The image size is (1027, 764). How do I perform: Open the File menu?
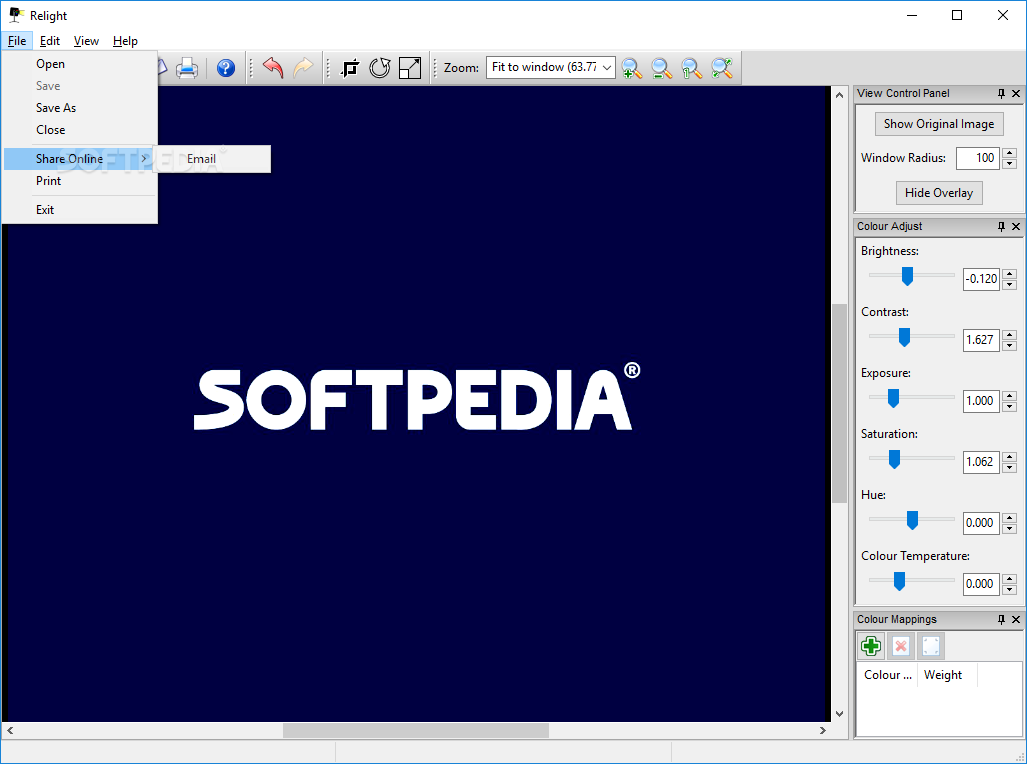click(x=17, y=41)
